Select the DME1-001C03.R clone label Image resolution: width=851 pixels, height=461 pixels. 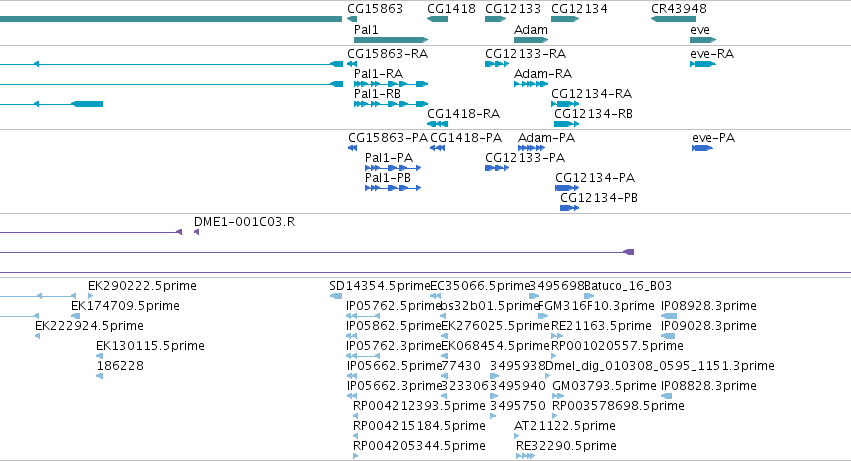click(x=245, y=222)
